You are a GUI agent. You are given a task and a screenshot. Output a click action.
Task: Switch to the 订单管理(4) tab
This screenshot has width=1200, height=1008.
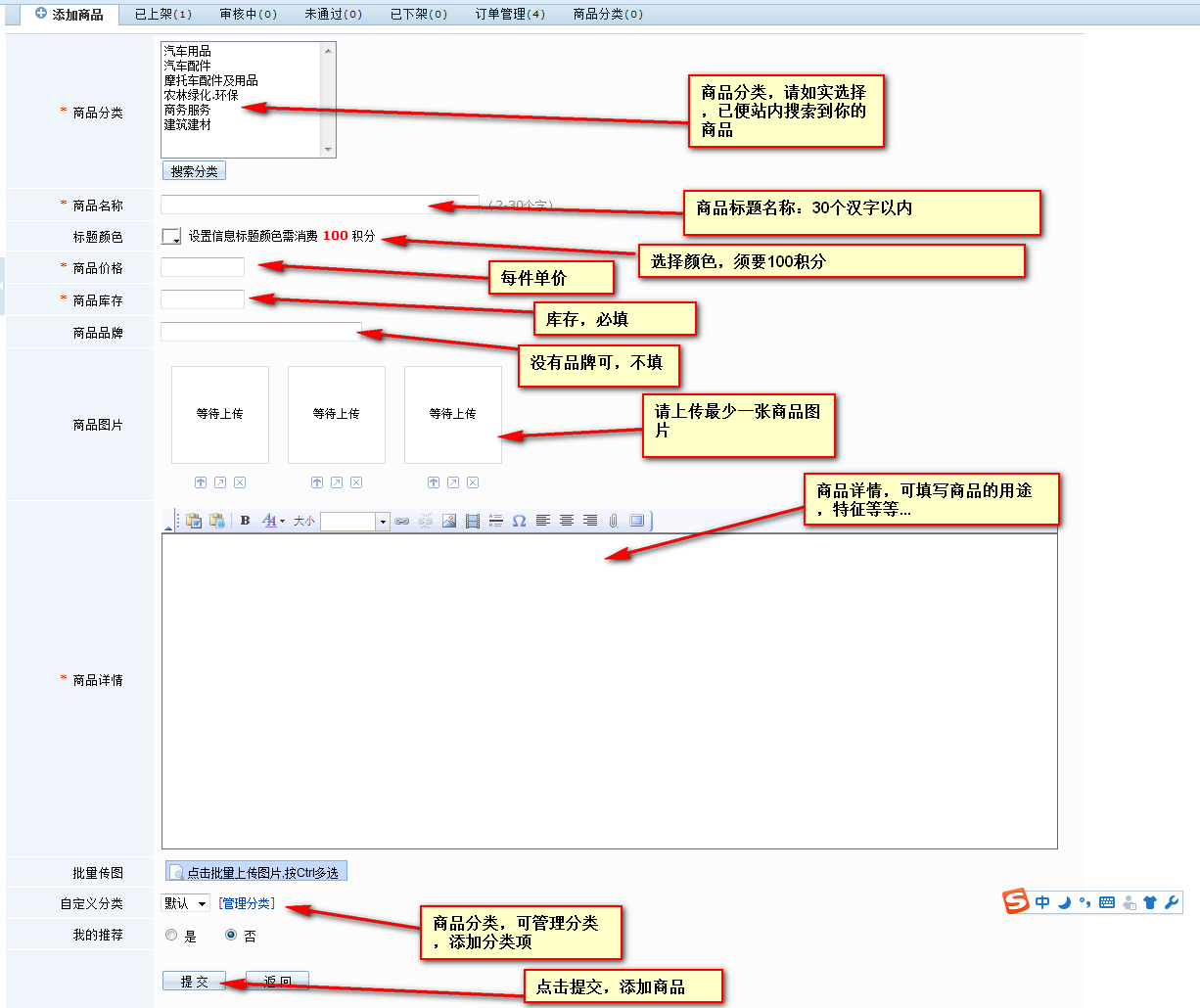[x=510, y=14]
